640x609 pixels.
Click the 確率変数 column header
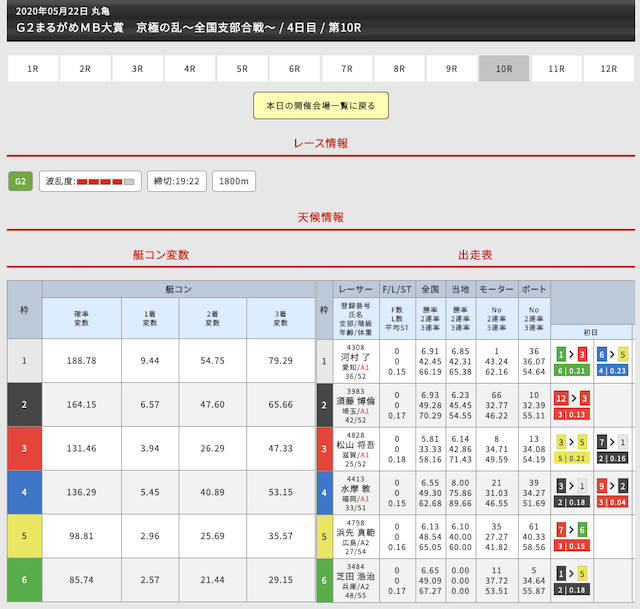point(82,318)
